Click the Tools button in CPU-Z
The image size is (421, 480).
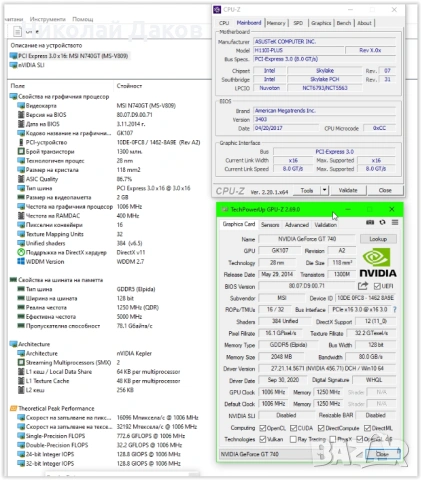pos(307,190)
